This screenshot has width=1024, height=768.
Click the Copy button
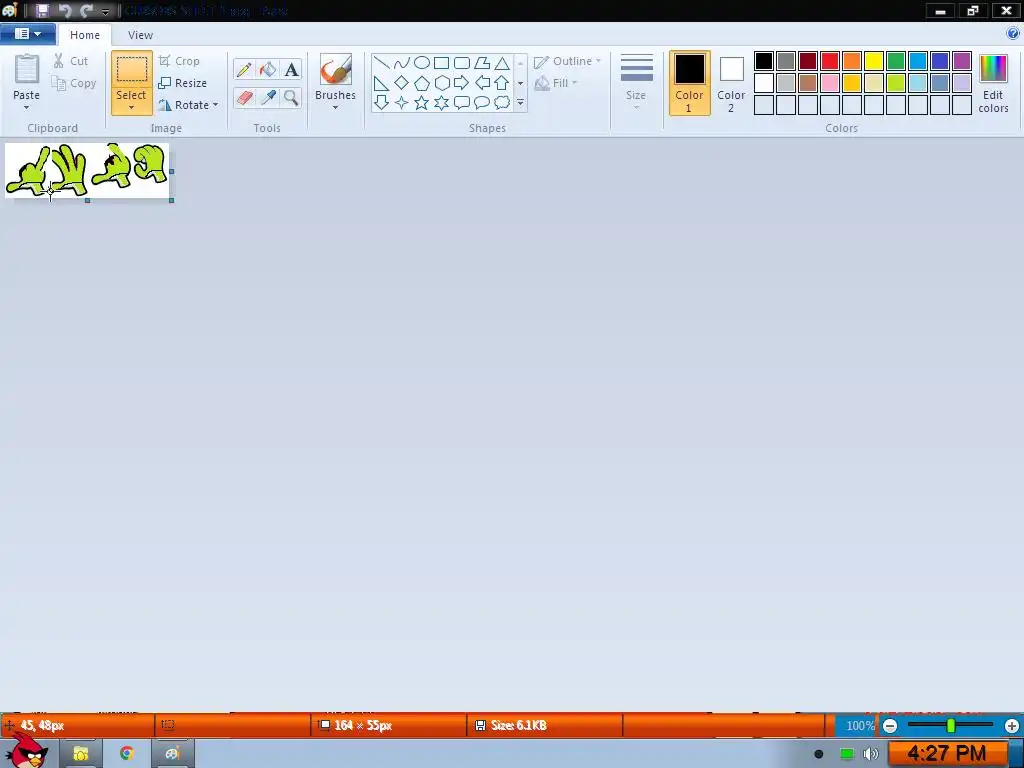tap(74, 83)
